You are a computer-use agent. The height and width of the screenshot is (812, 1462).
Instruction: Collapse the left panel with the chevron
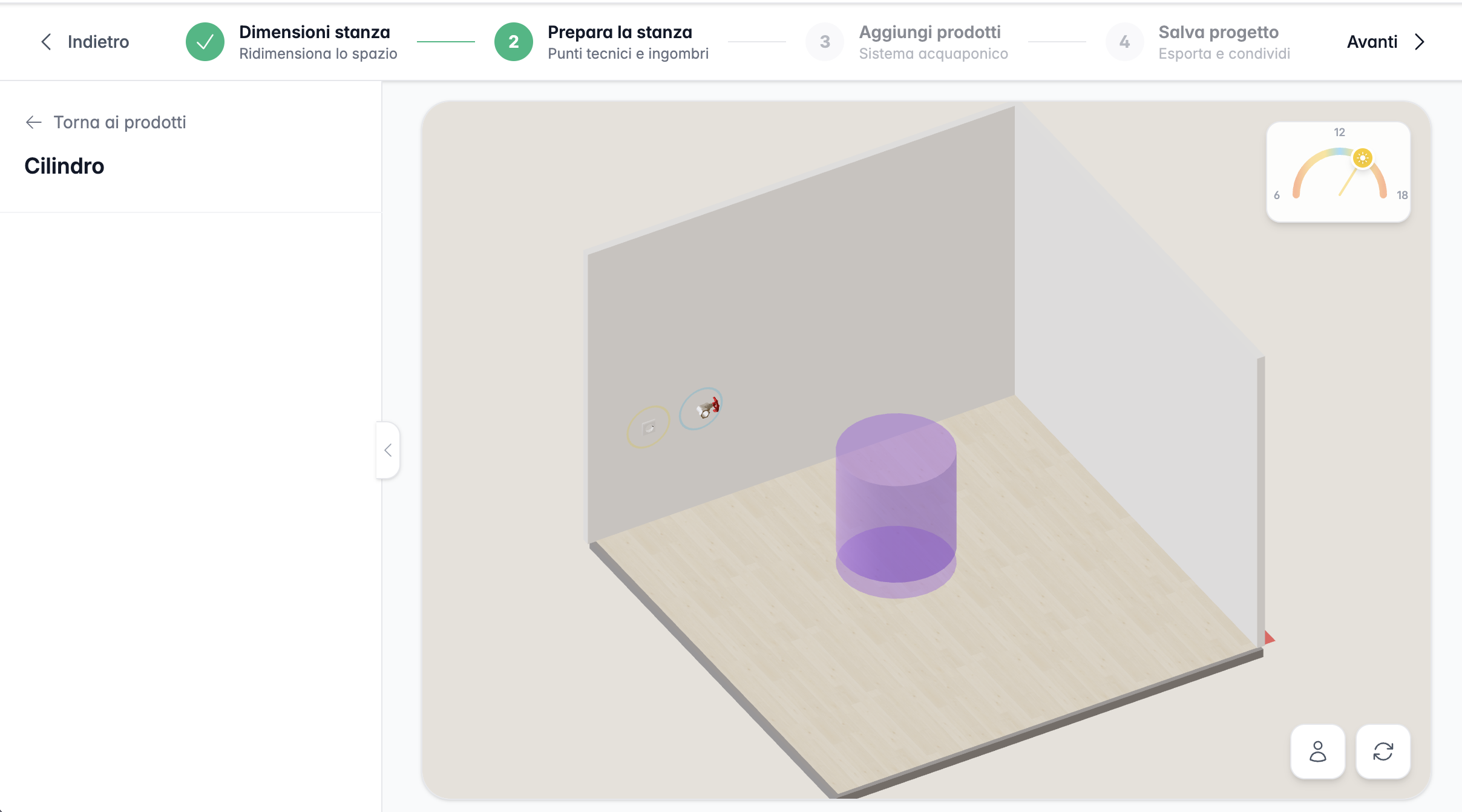(388, 450)
